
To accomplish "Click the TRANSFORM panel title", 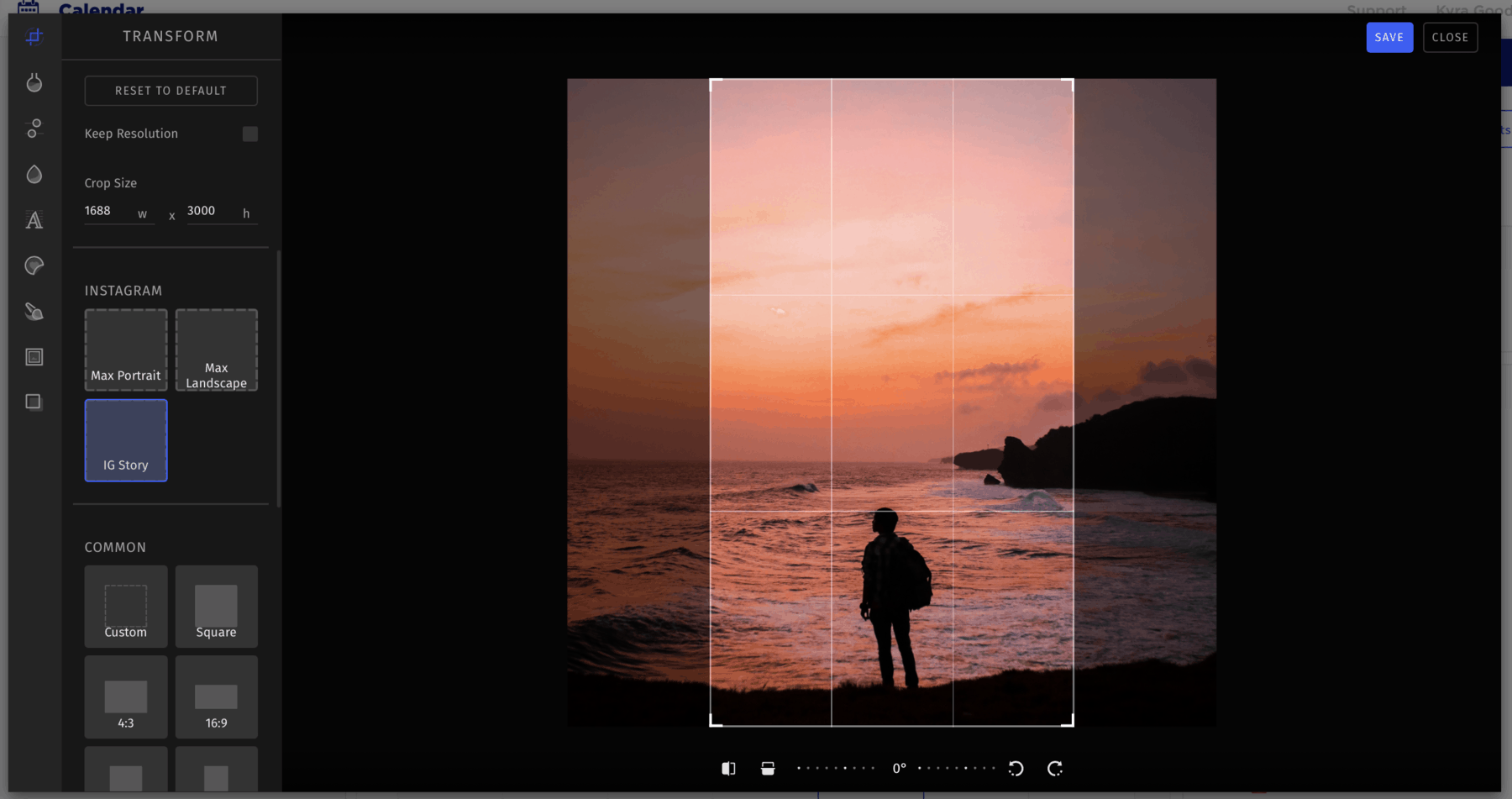I will coord(171,36).
